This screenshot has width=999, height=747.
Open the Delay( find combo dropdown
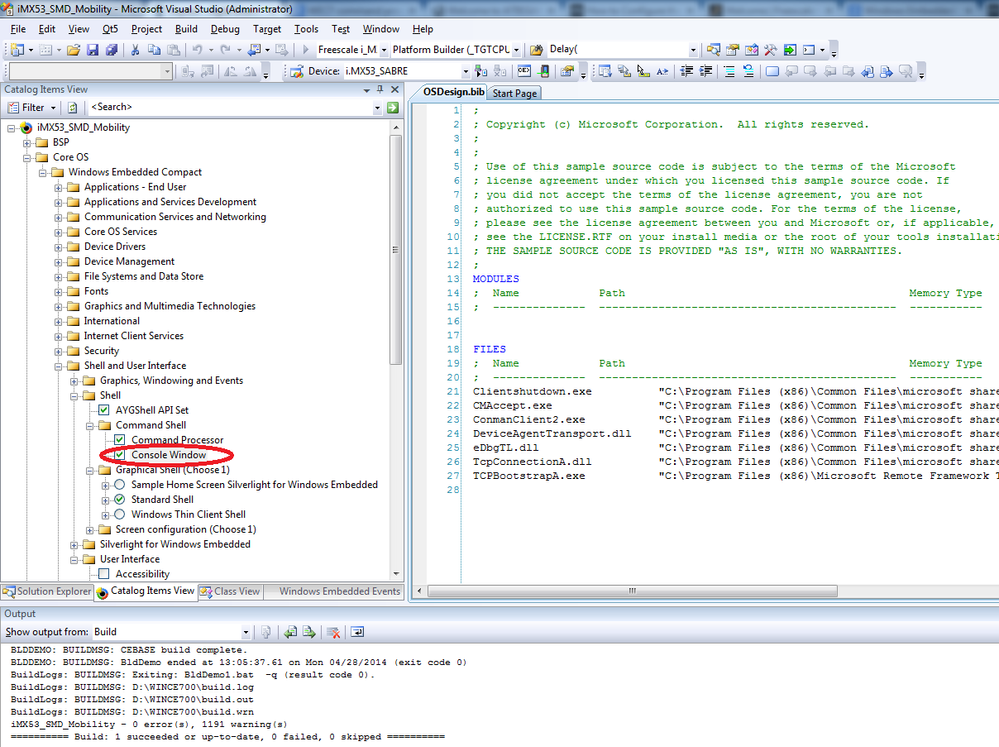693,50
